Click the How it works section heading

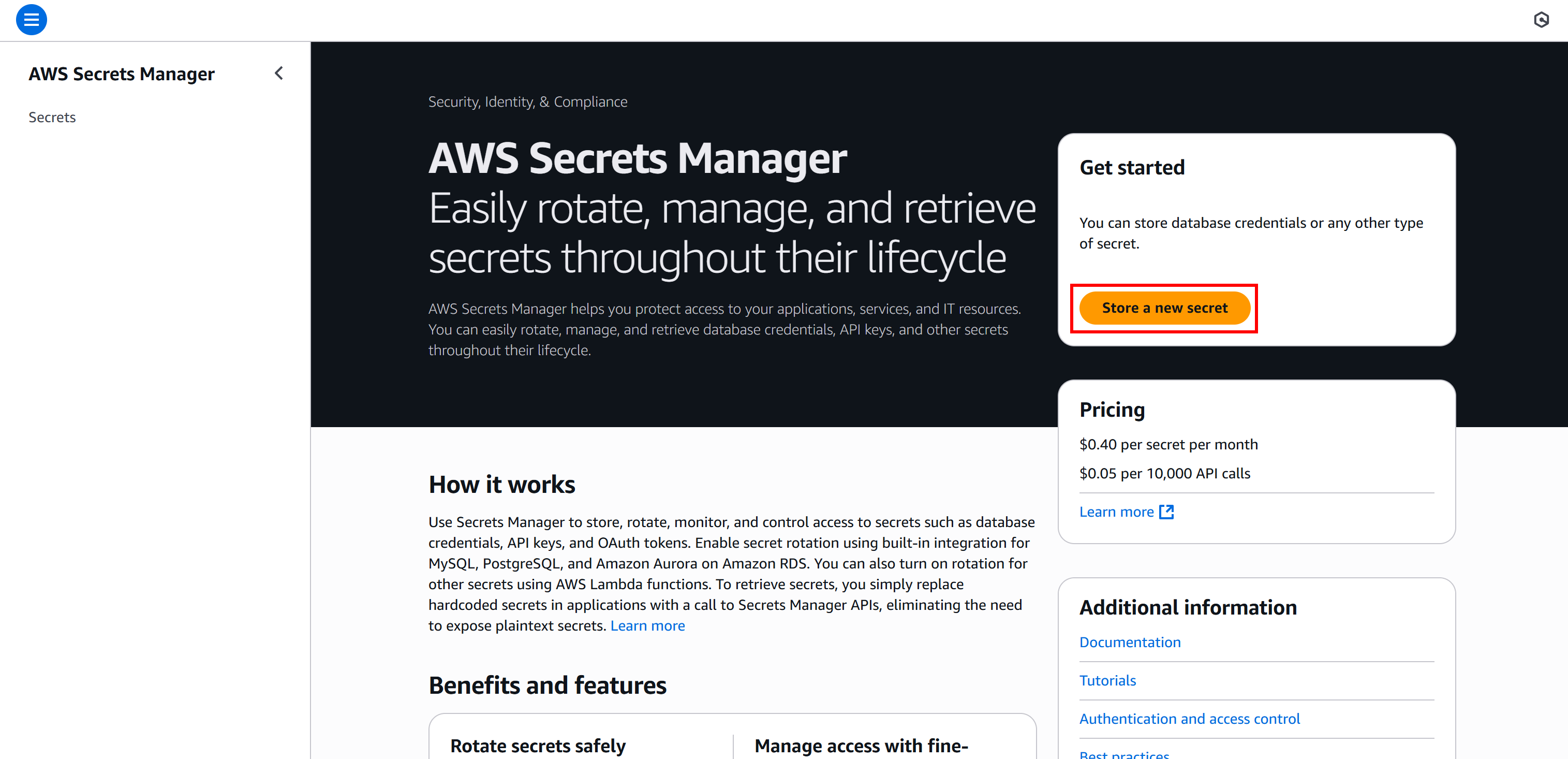[501, 483]
